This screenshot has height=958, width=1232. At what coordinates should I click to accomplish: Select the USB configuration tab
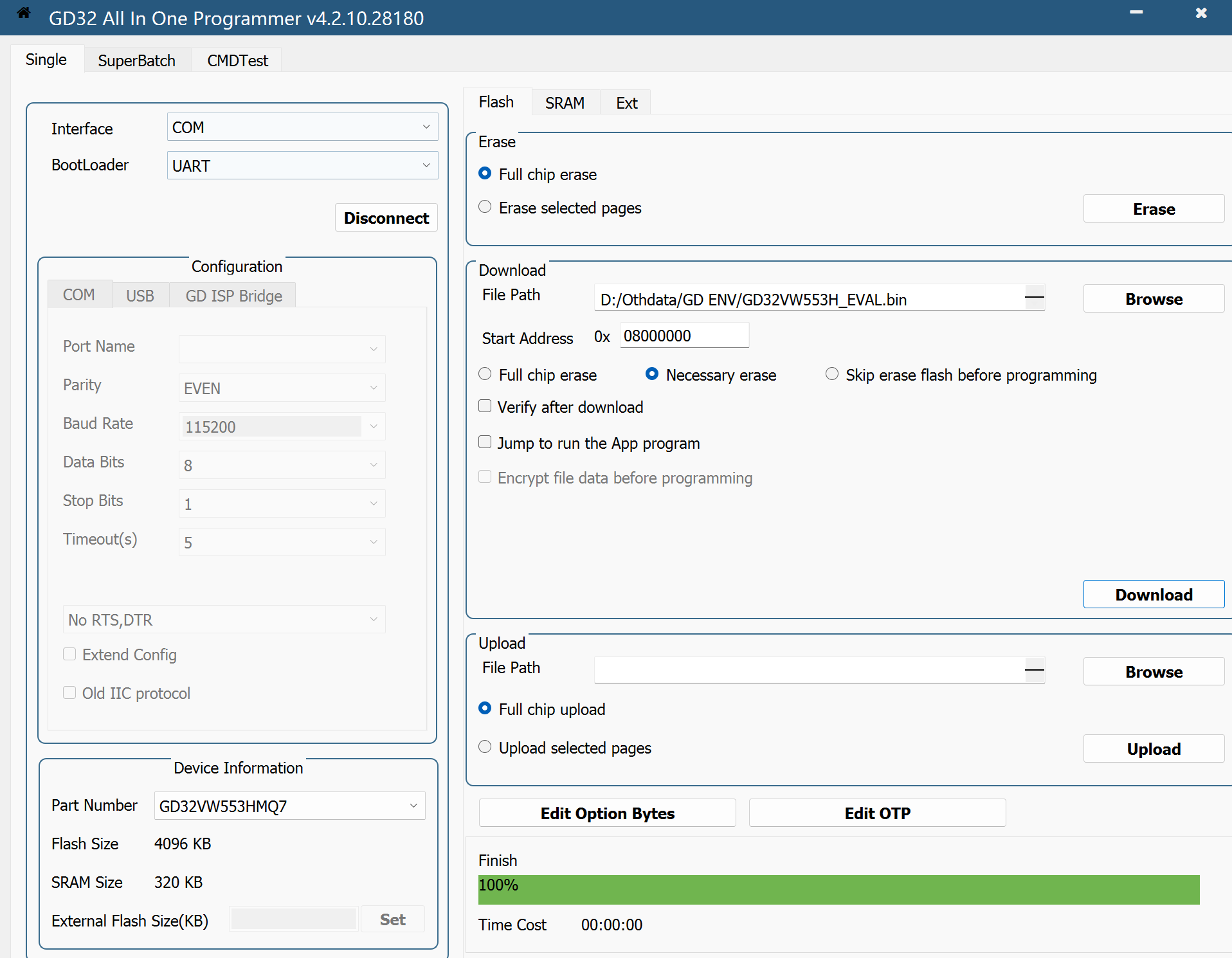pos(140,296)
